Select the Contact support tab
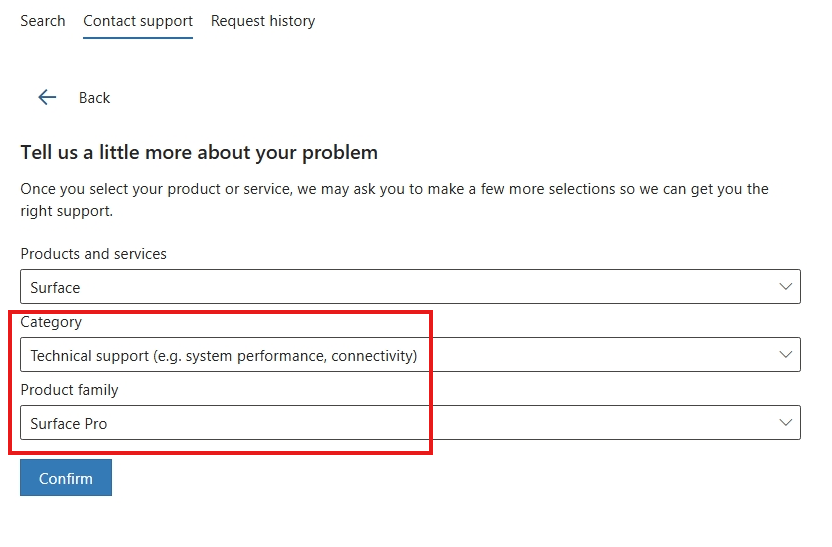Image resolution: width=832 pixels, height=547 pixels. click(138, 21)
